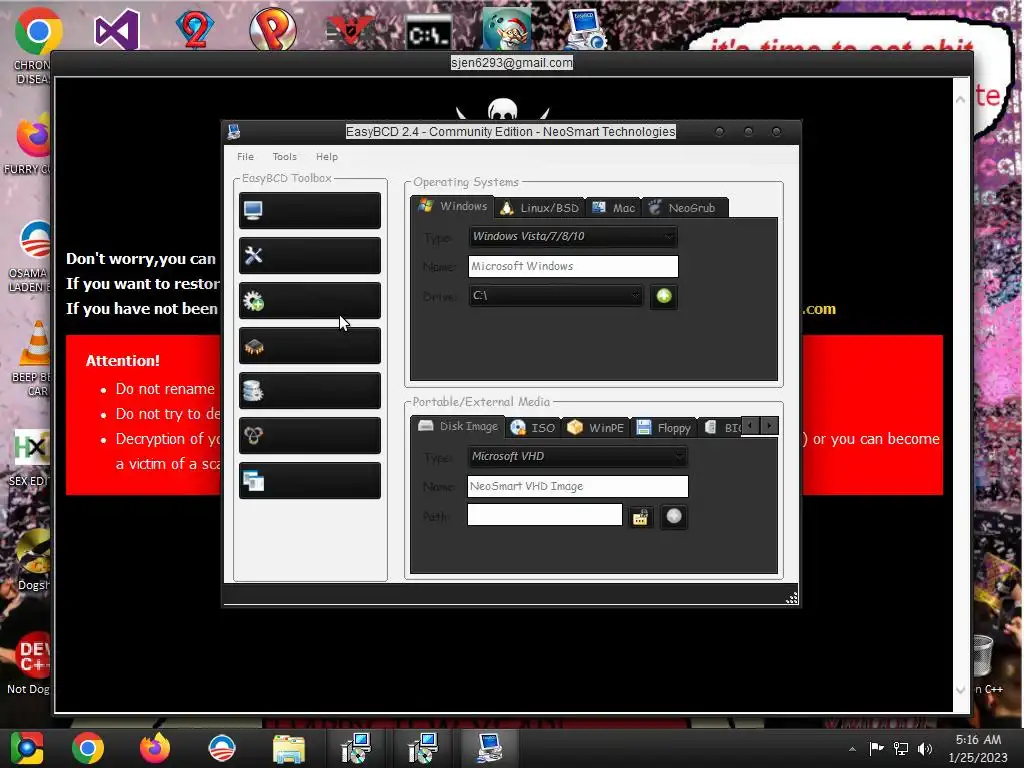This screenshot has width=1024, height=768.
Task: Click the NeoSmart VHD Image name field
Action: tap(577, 487)
